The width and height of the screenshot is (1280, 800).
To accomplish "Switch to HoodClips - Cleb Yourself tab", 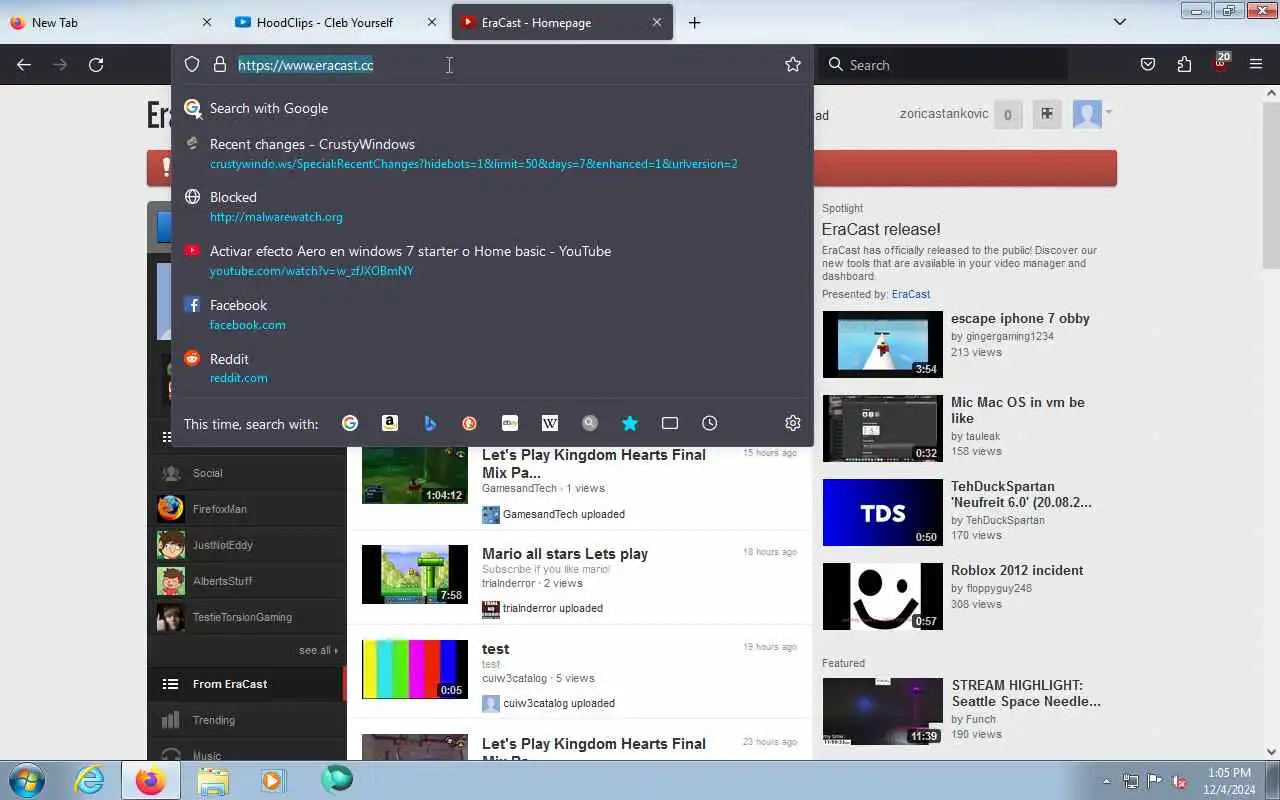I will click(x=336, y=22).
